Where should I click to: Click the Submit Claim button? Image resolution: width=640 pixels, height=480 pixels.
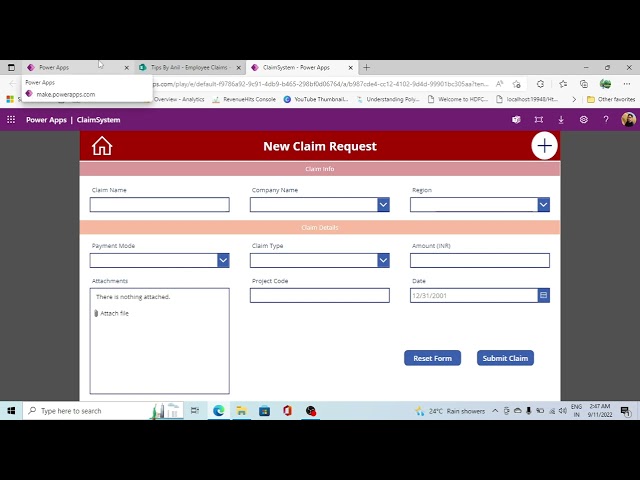505,358
